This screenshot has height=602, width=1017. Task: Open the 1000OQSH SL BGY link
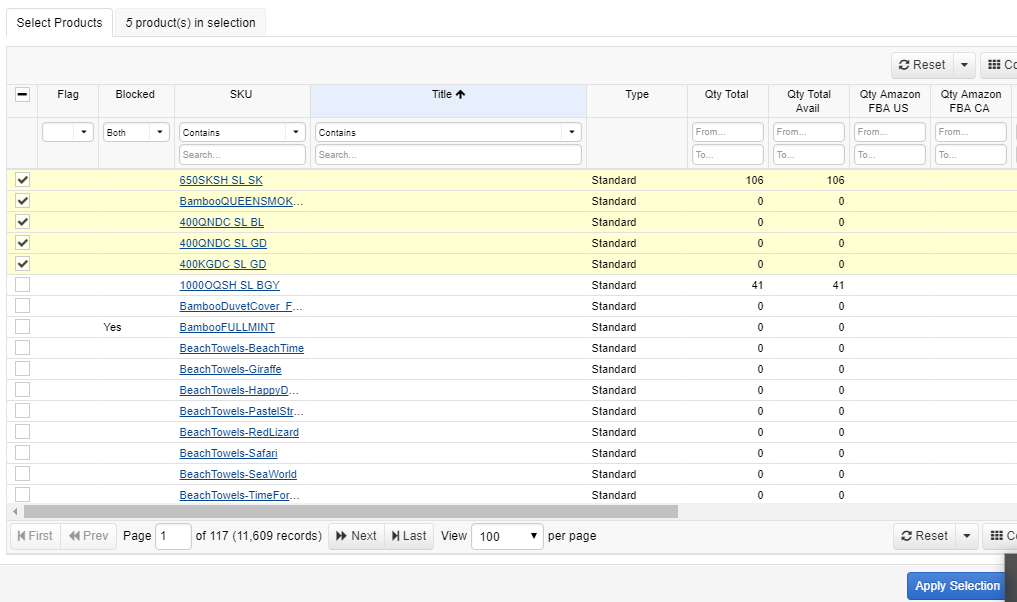[x=230, y=285]
